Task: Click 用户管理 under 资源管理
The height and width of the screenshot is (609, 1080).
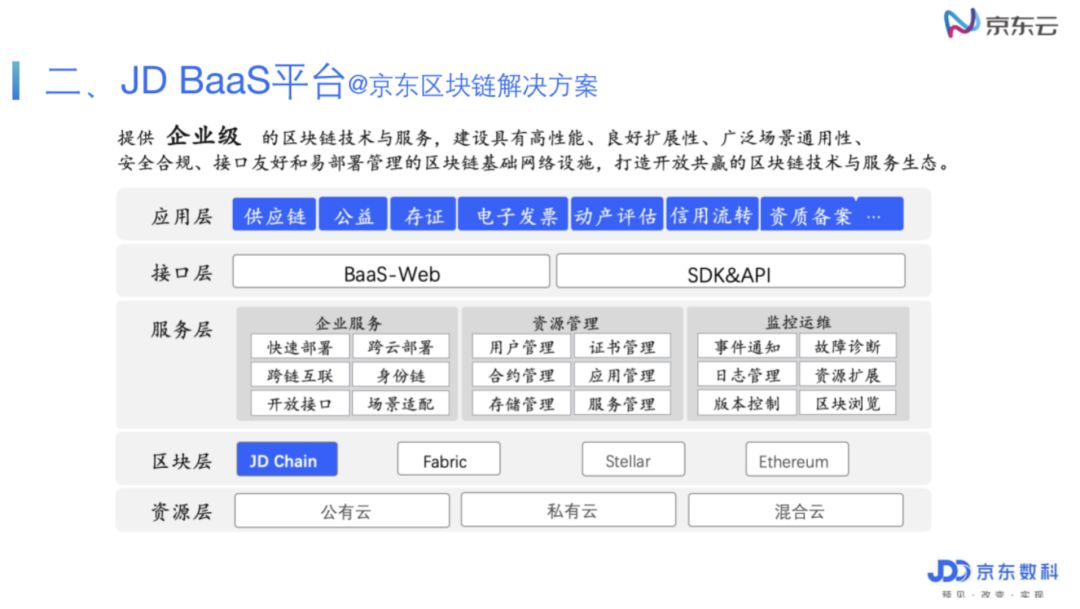Action: tap(521, 347)
